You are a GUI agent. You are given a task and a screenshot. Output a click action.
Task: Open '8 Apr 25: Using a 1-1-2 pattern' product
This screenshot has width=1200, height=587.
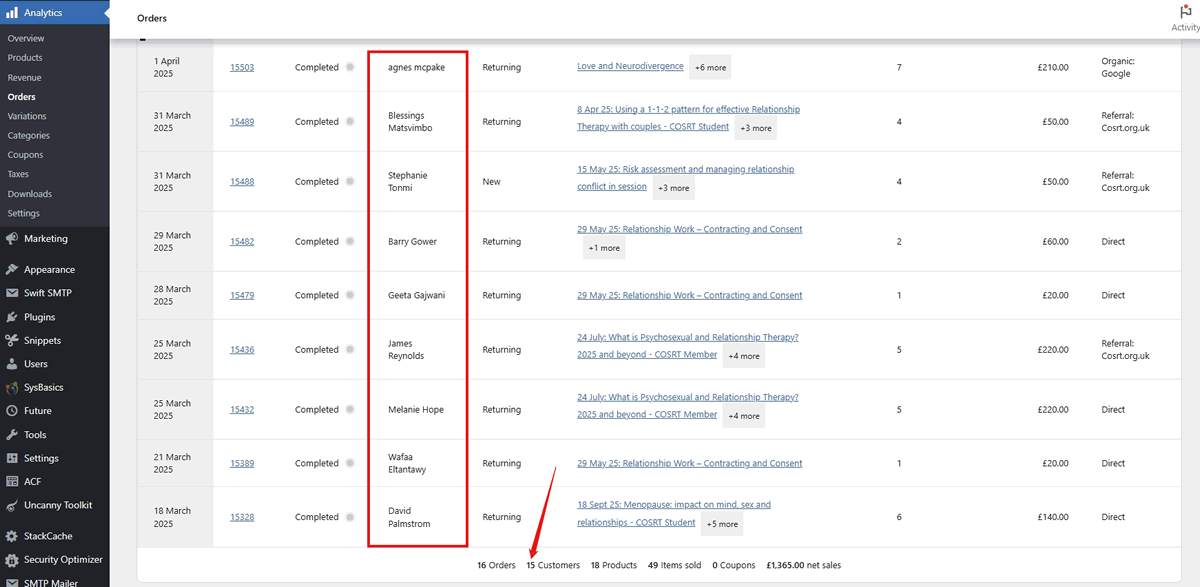pyautogui.click(x=688, y=118)
